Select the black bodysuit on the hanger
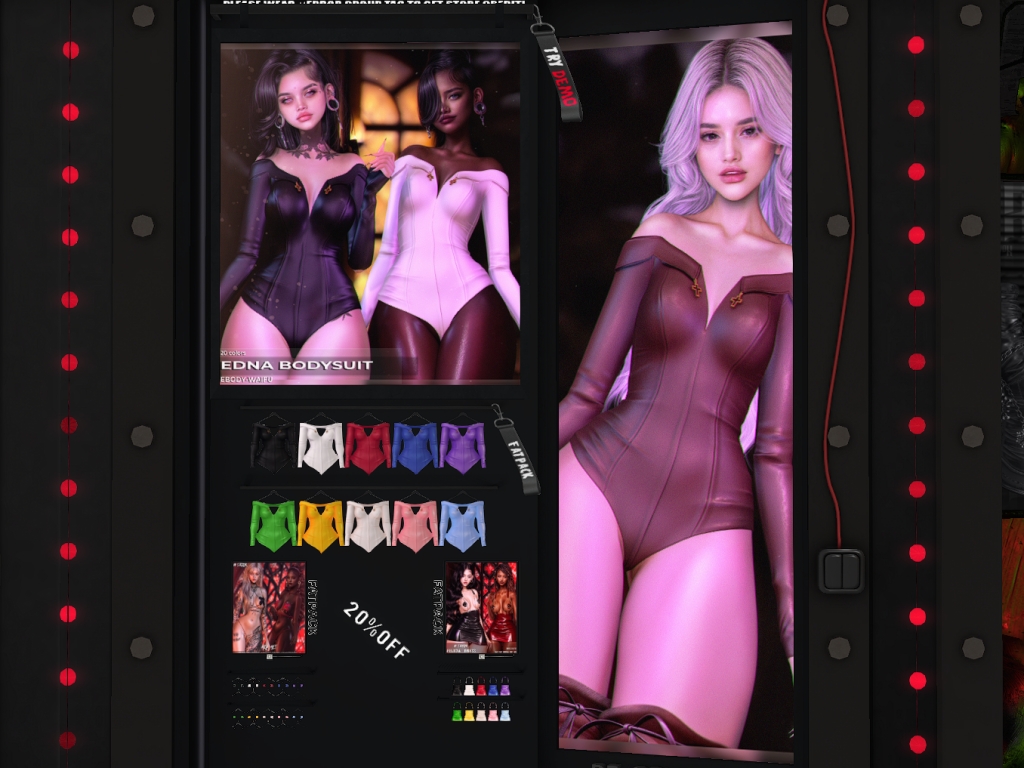Screen dimensions: 1024x768 (x=270, y=446)
